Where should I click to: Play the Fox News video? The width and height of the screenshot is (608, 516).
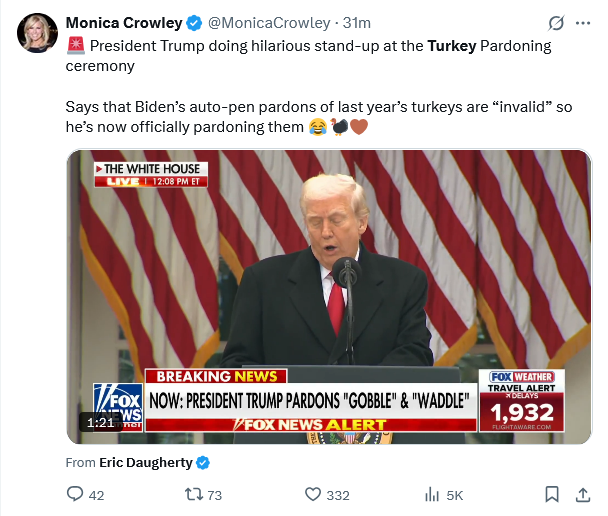pyautogui.click(x=329, y=297)
